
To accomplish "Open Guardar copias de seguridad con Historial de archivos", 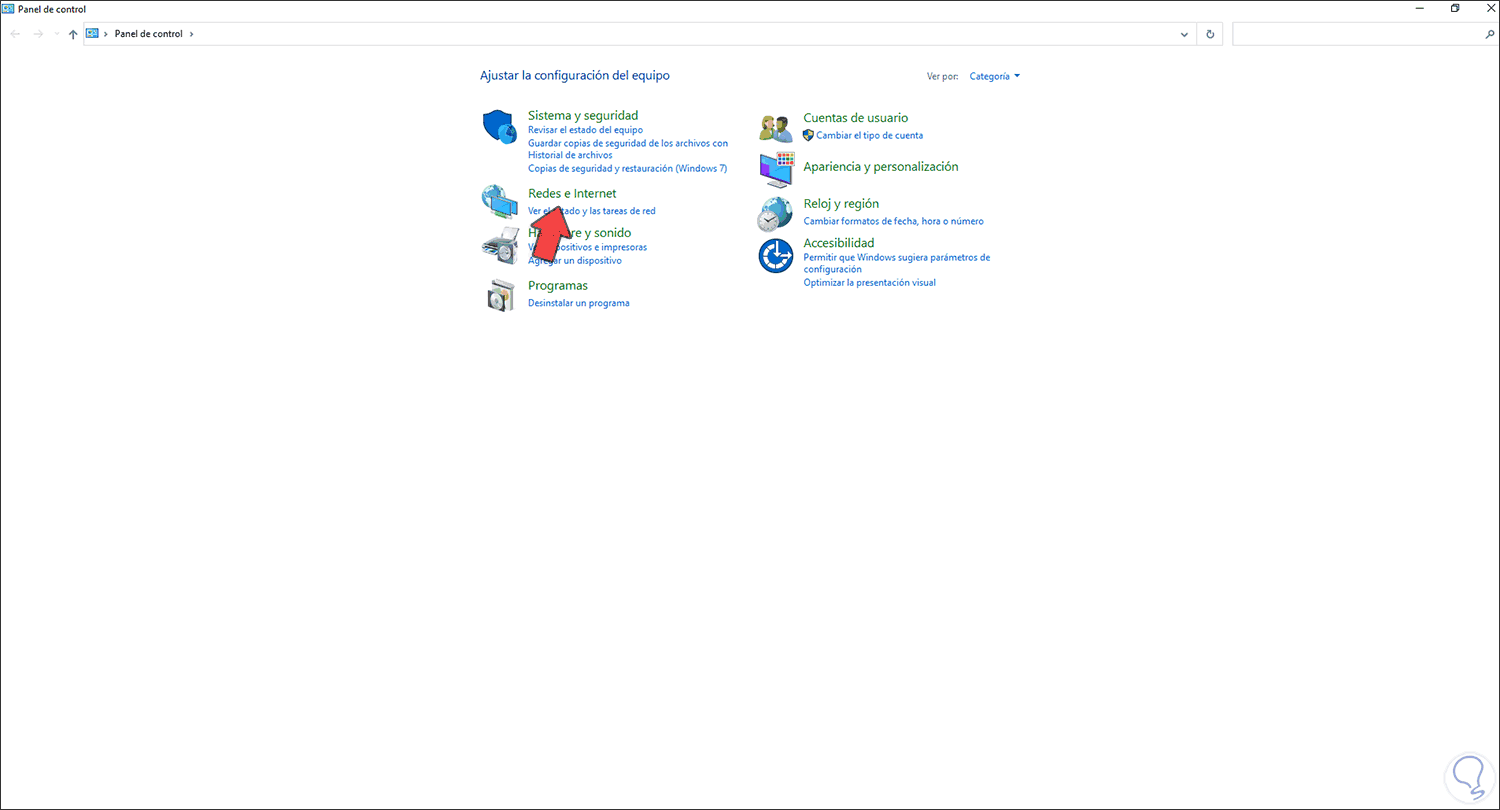I will point(628,149).
